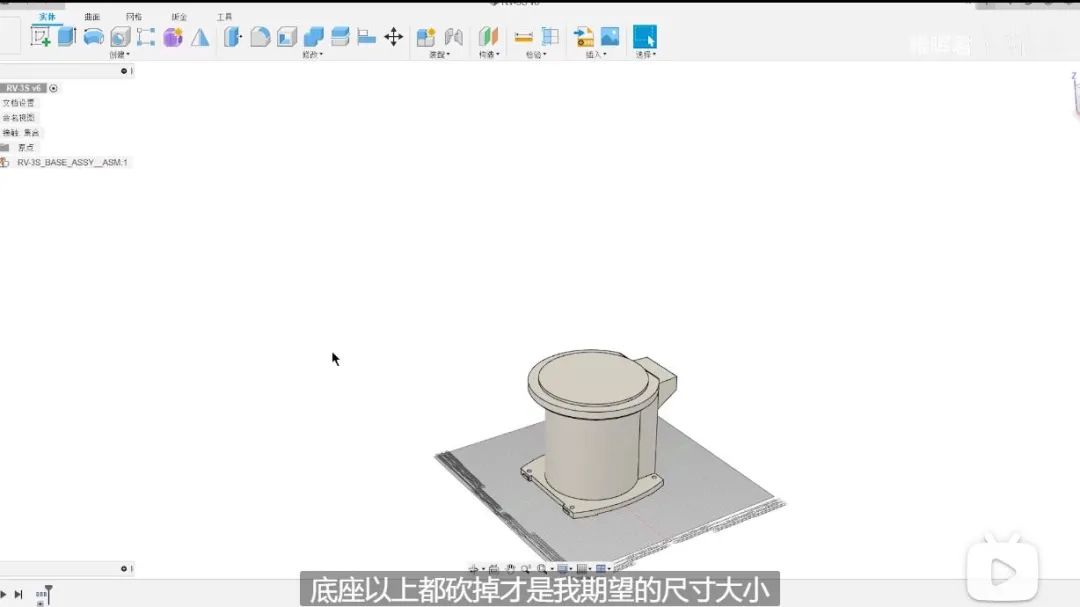The height and width of the screenshot is (607, 1080).
Task: Toggle the visibility dot next to RV-3S v6
Action: [x=53, y=89]
